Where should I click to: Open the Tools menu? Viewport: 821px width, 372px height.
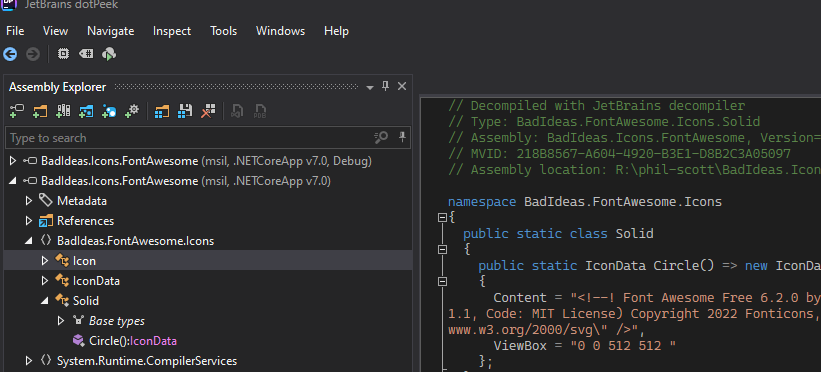pos(224,31)
